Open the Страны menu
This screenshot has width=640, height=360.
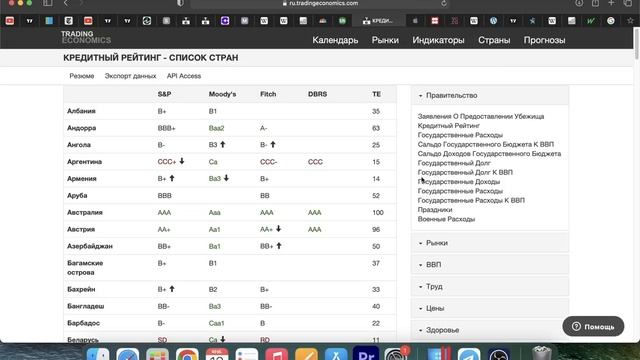click(494, 40)
